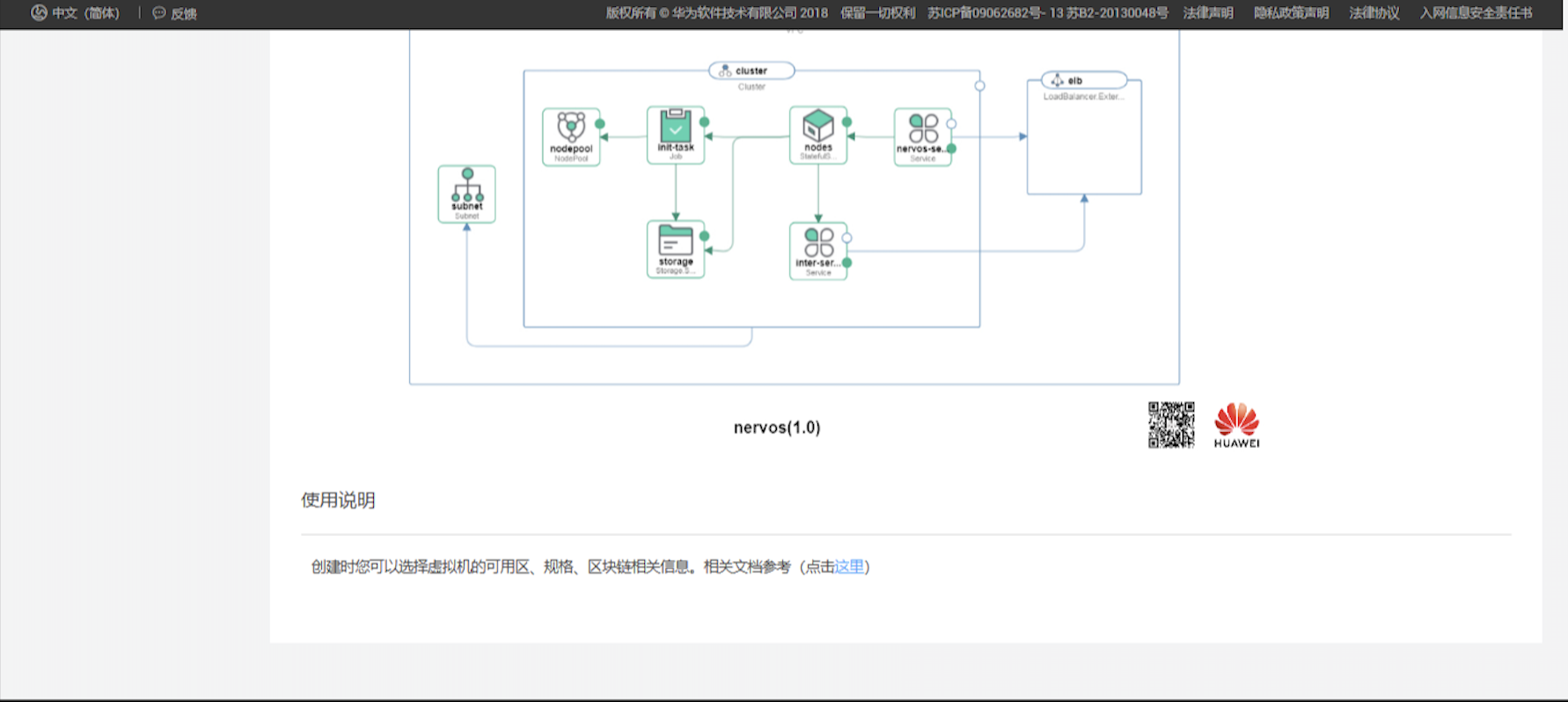Select the subnet network node icon
This screenshot has width=1568, height=702.
point(467,194)
